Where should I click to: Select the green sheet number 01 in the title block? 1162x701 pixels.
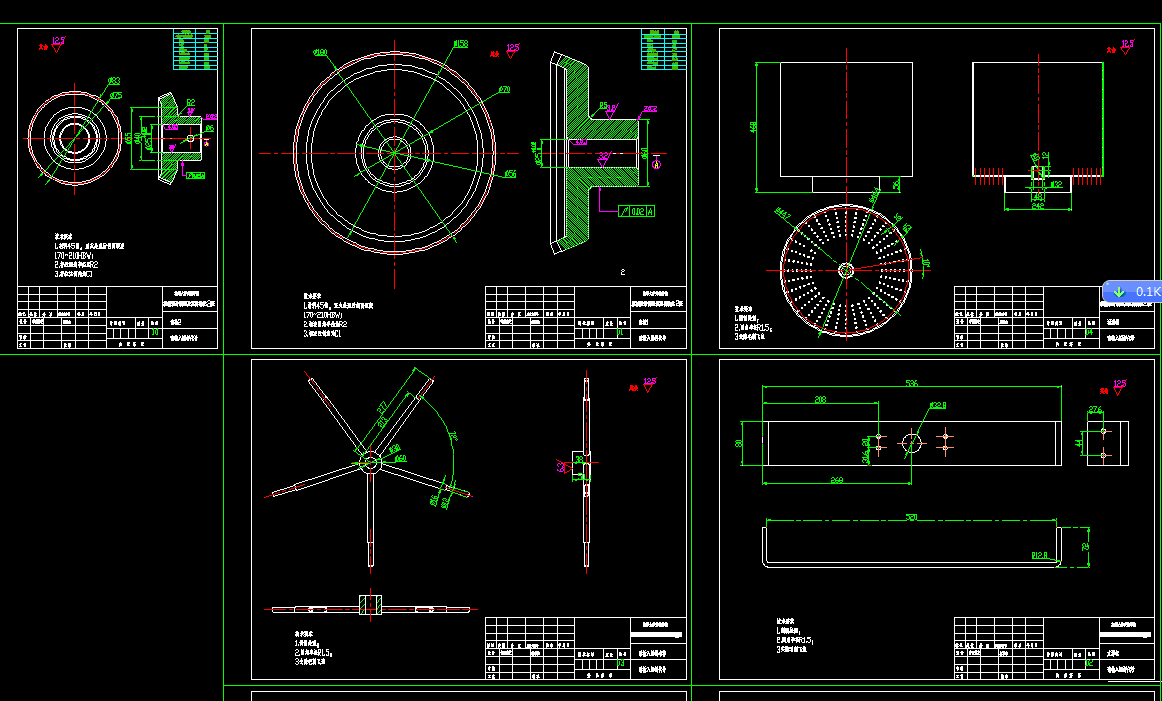[620, 333]
